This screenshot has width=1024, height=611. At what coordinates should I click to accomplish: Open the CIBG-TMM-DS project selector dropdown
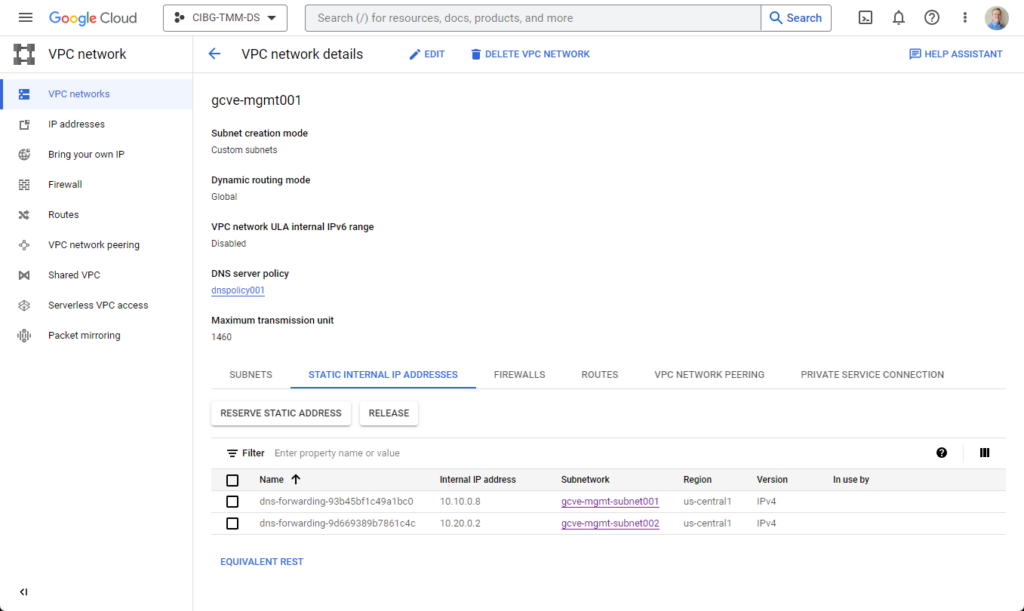[225, 18]
